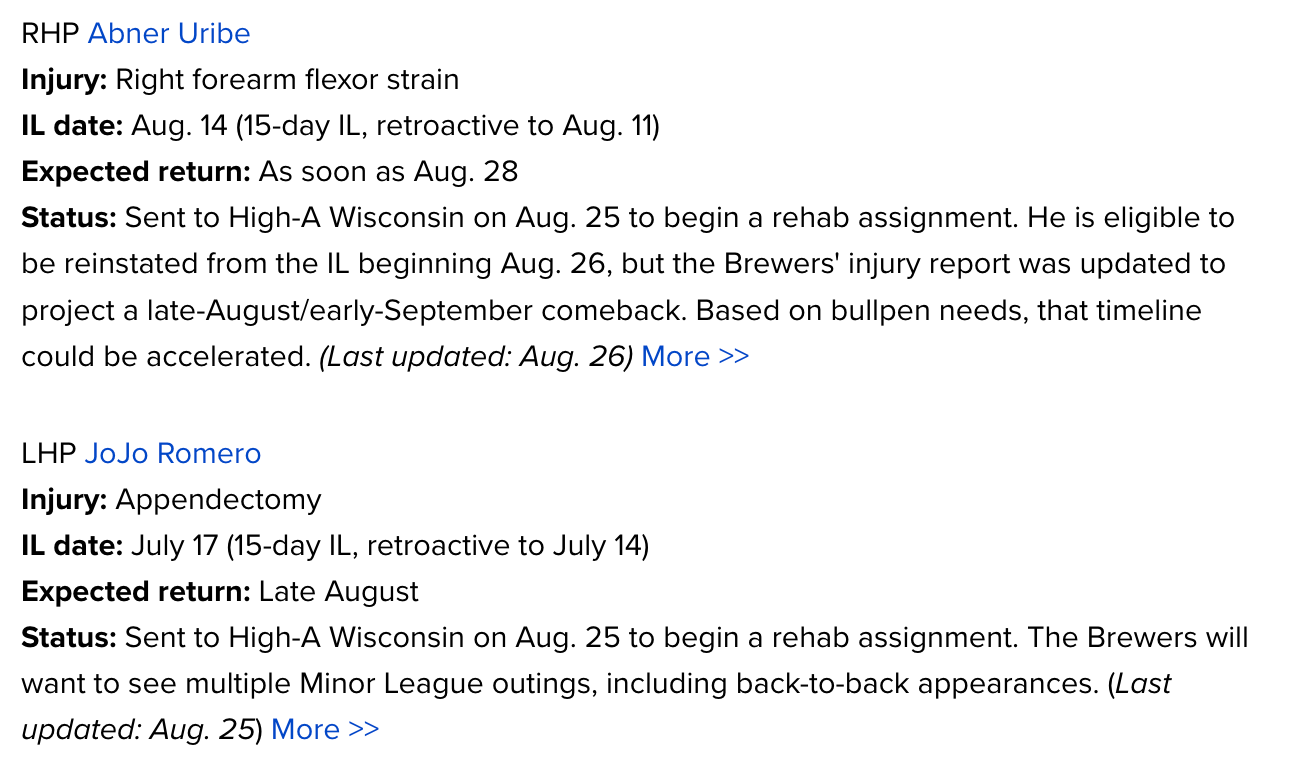
Task: Open the Abner Uribe player link
Action: coord(169,33)
